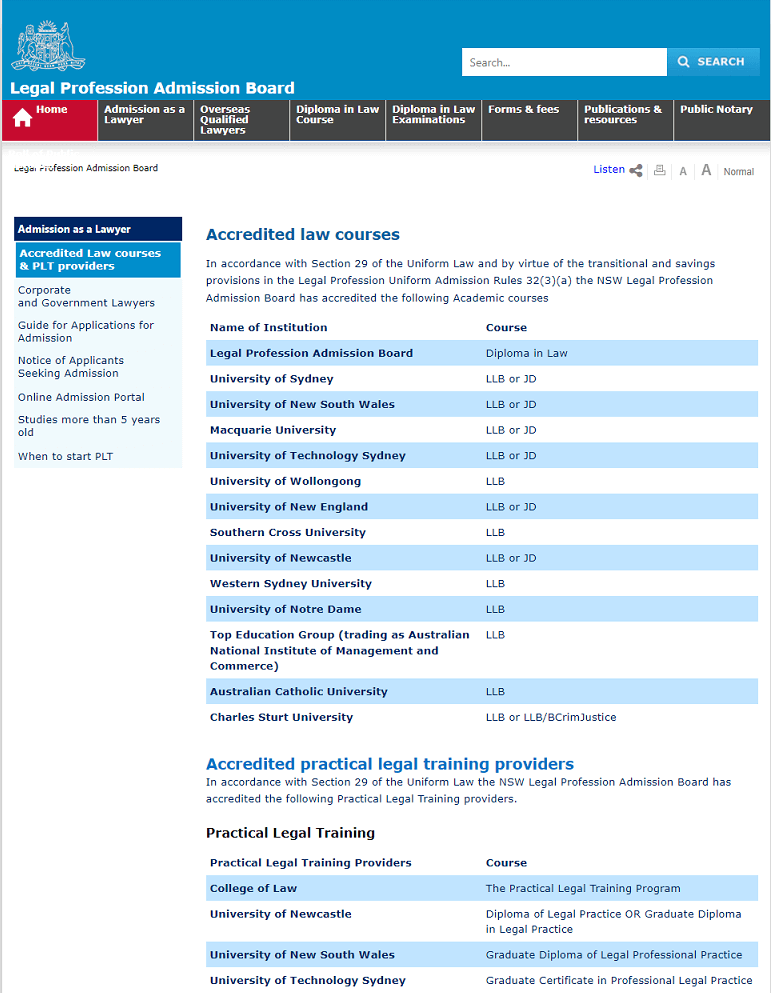Click Practical Legal Training Providers column header
This screenshot has height=993, width=771.
point(310,863)
